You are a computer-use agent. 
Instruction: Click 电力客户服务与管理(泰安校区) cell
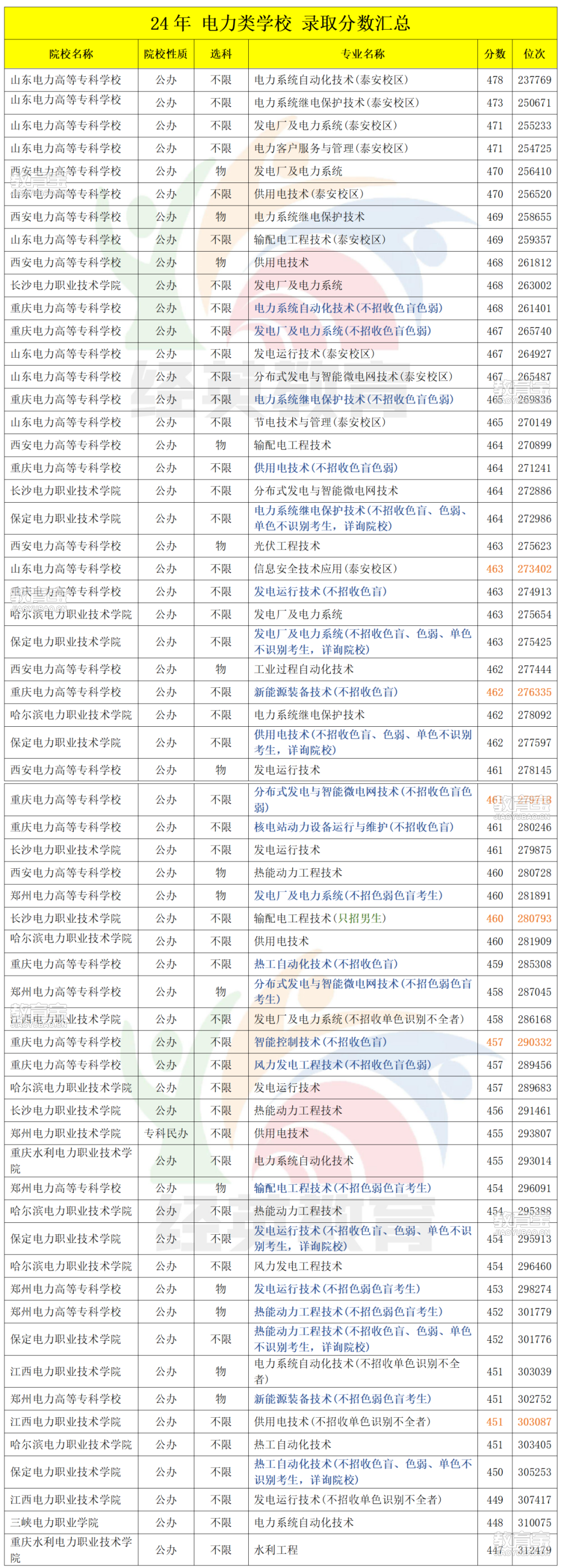pos(331,149)
